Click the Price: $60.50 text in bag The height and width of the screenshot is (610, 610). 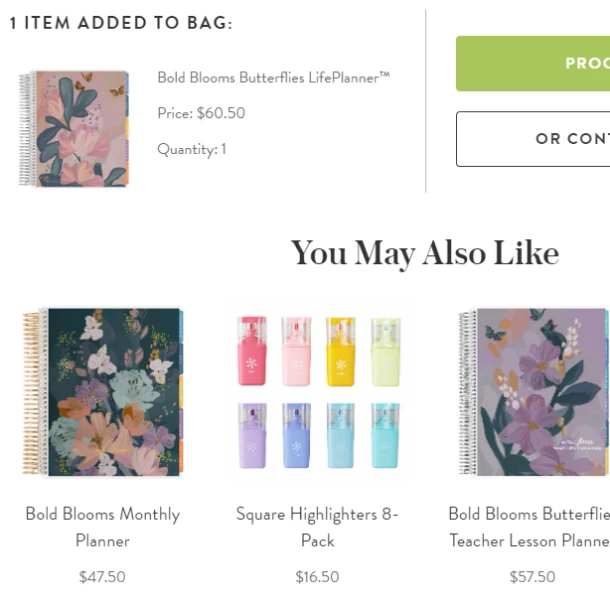(201, 113)
